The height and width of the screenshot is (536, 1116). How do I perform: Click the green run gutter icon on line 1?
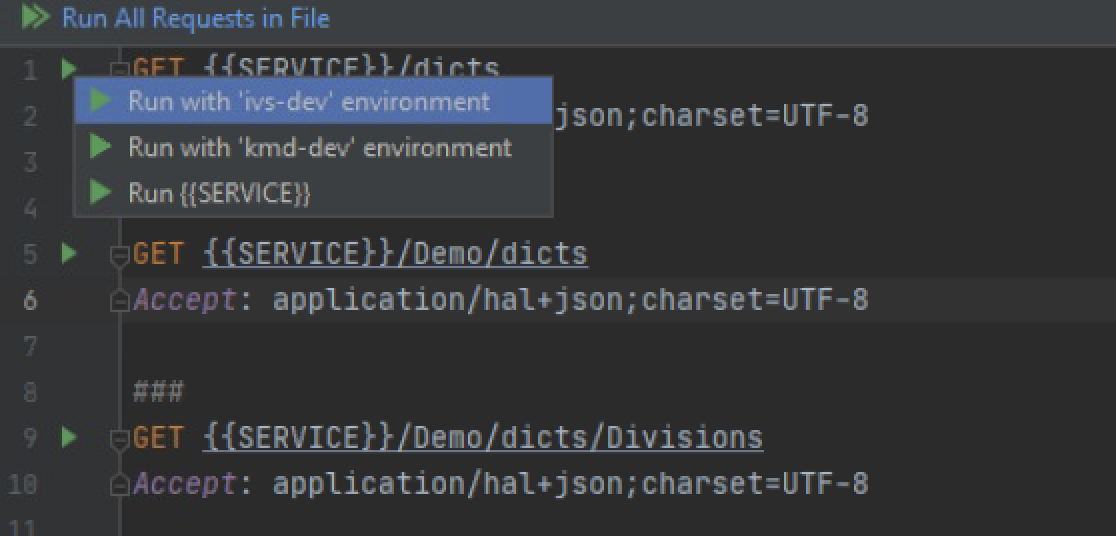click(x=67, y=69)
